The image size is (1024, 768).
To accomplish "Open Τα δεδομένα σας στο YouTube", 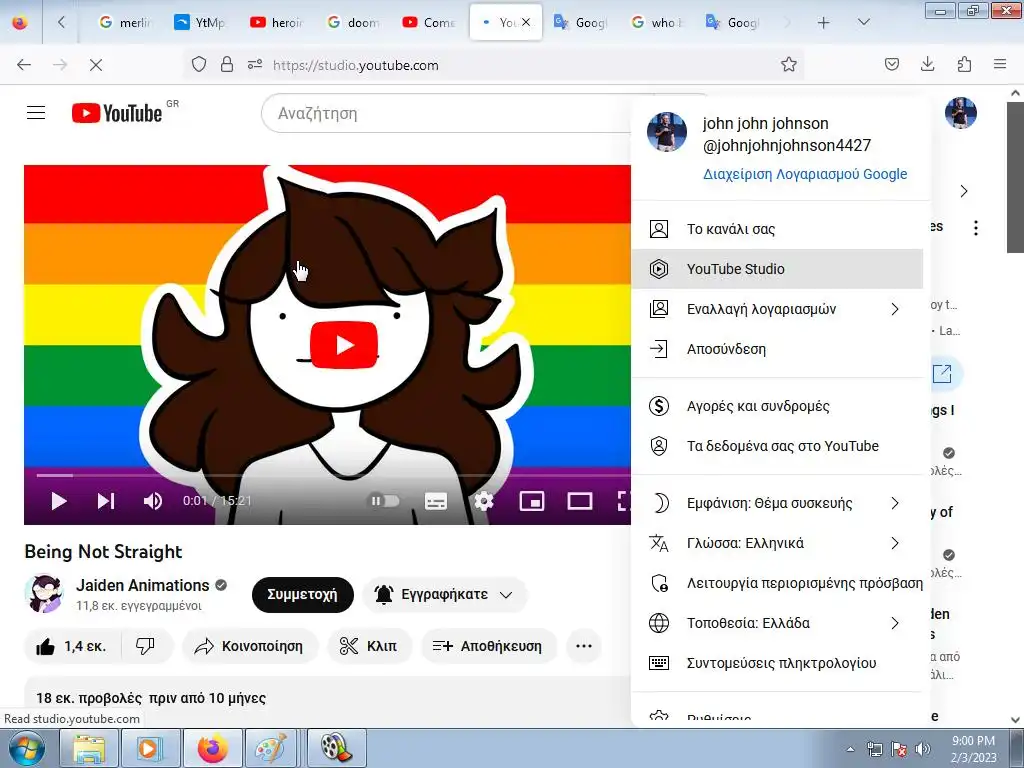I will point(777,446).
